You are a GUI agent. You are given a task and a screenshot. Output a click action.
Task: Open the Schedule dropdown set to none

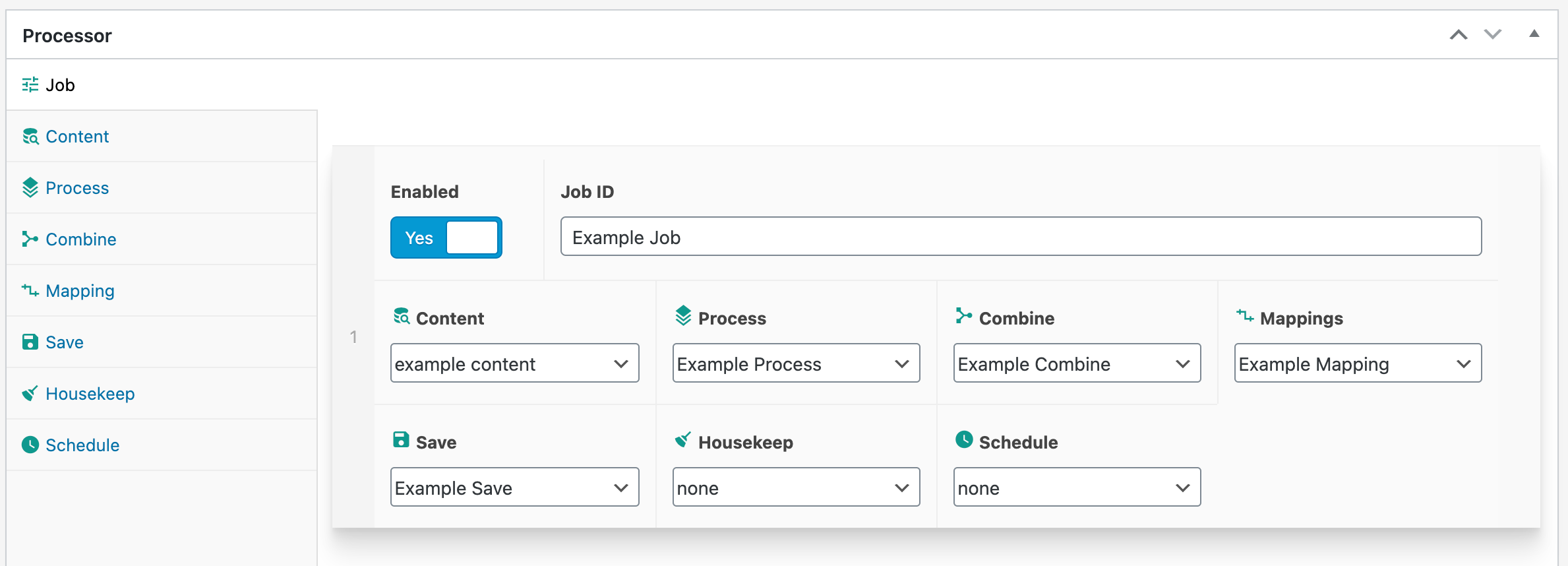pos(1077,487)
